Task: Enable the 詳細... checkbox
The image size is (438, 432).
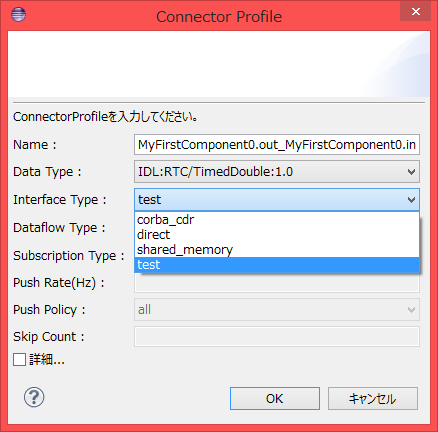Action: [19, 360]
